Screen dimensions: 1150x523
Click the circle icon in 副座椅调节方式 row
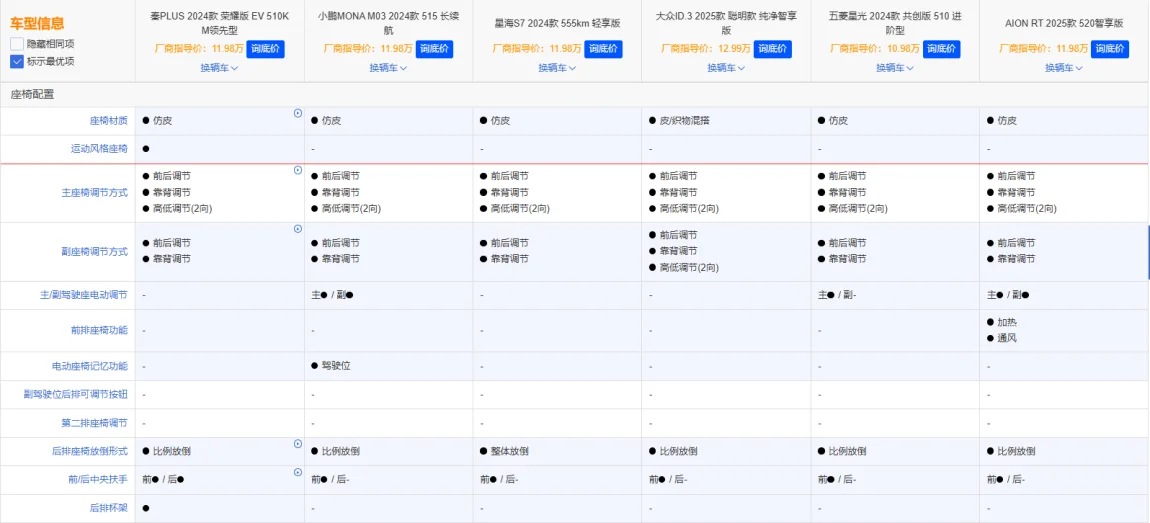[298, 229]
